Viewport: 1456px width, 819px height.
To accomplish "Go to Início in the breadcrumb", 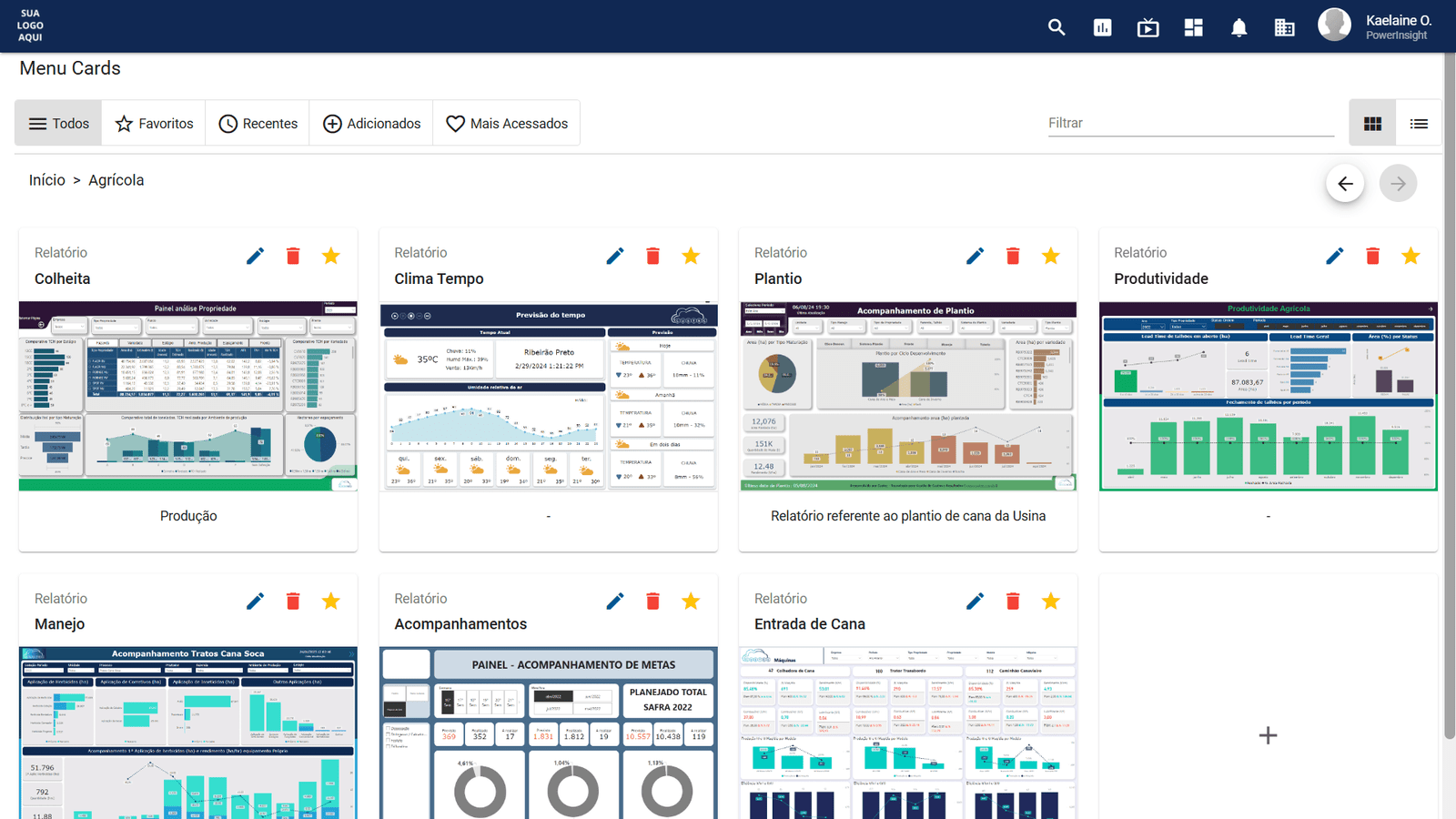I will coord(46,180).
